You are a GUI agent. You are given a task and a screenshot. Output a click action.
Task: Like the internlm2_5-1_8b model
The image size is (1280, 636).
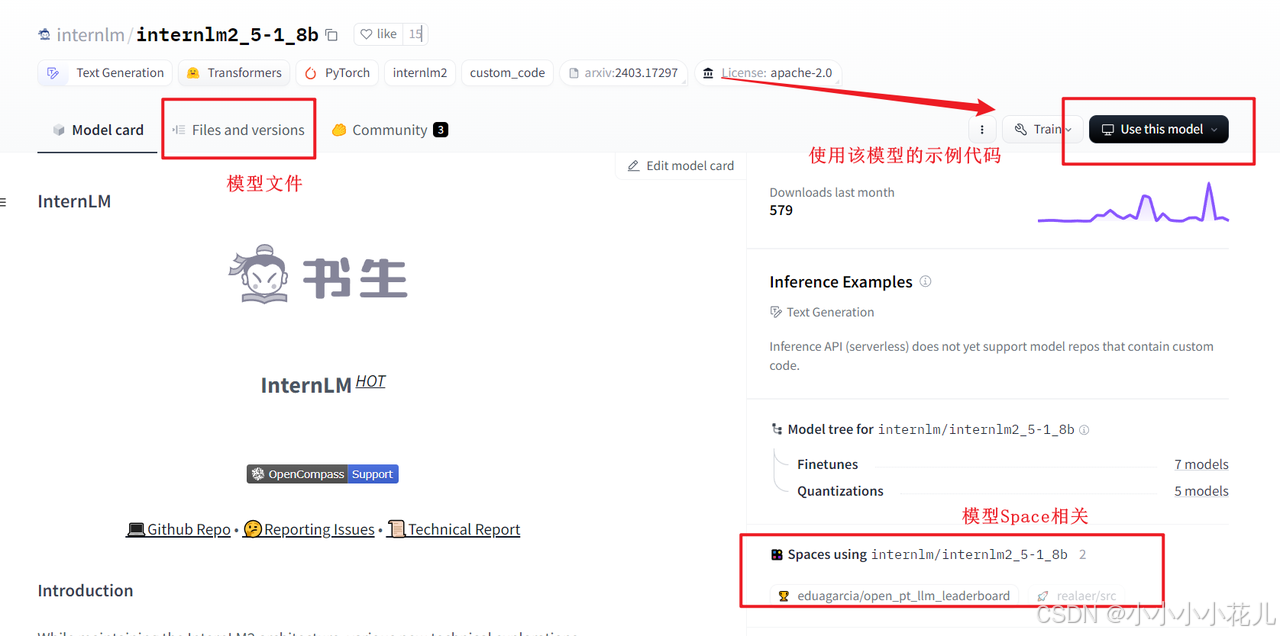click(376, 33)
